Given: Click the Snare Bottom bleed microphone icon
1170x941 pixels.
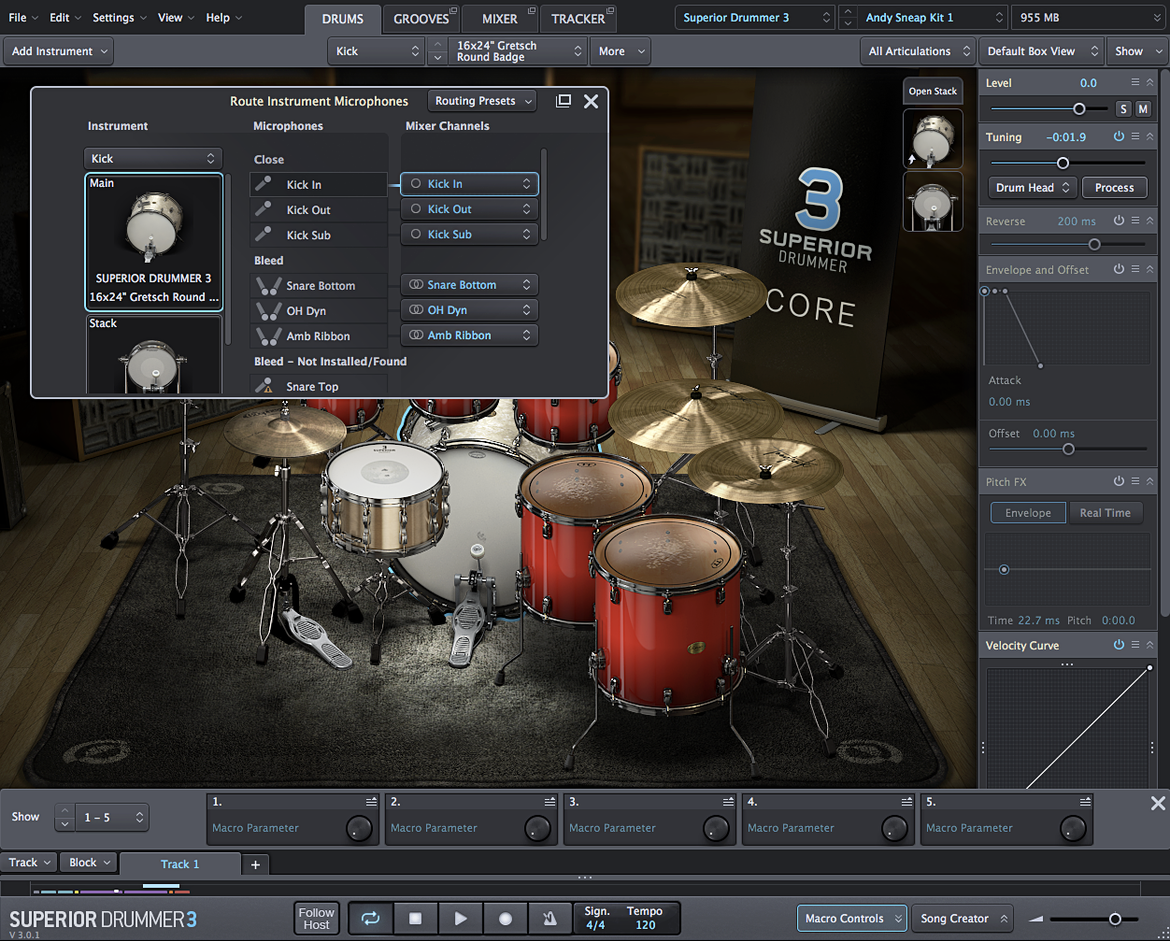Looking at the screenshot, I should 268,285.
